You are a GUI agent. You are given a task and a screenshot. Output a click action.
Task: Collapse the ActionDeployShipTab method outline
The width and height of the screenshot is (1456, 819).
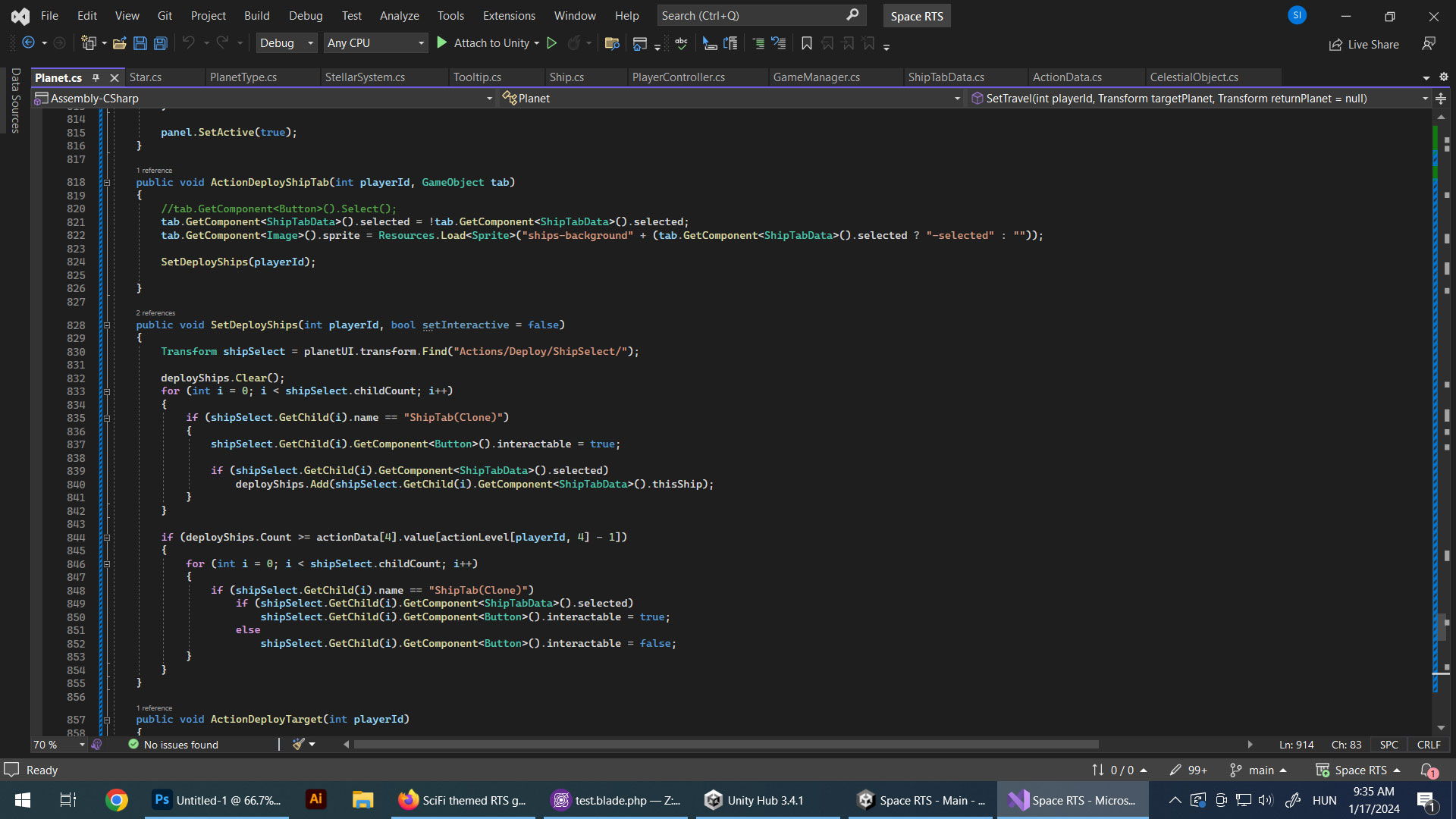107,182
